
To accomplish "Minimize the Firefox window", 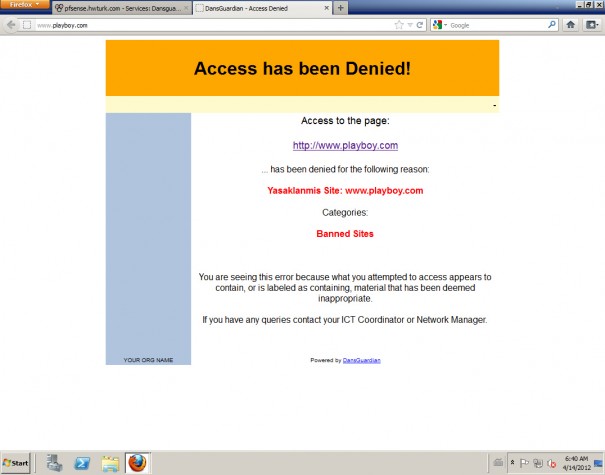I will tap(580, 4).
